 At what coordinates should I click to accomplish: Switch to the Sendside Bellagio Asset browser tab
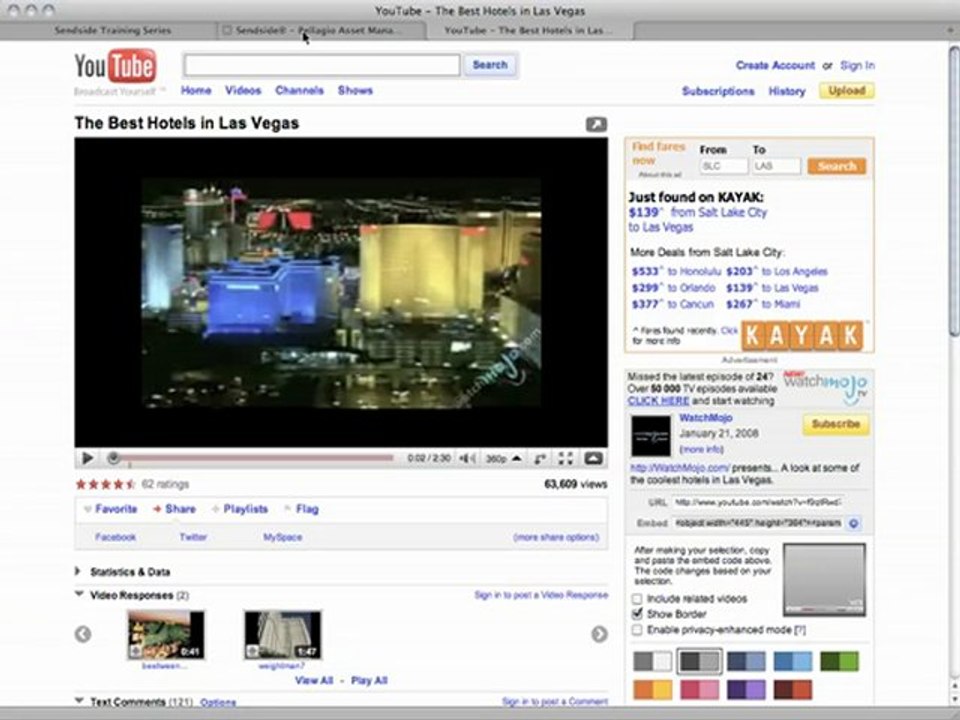(320, 30)
